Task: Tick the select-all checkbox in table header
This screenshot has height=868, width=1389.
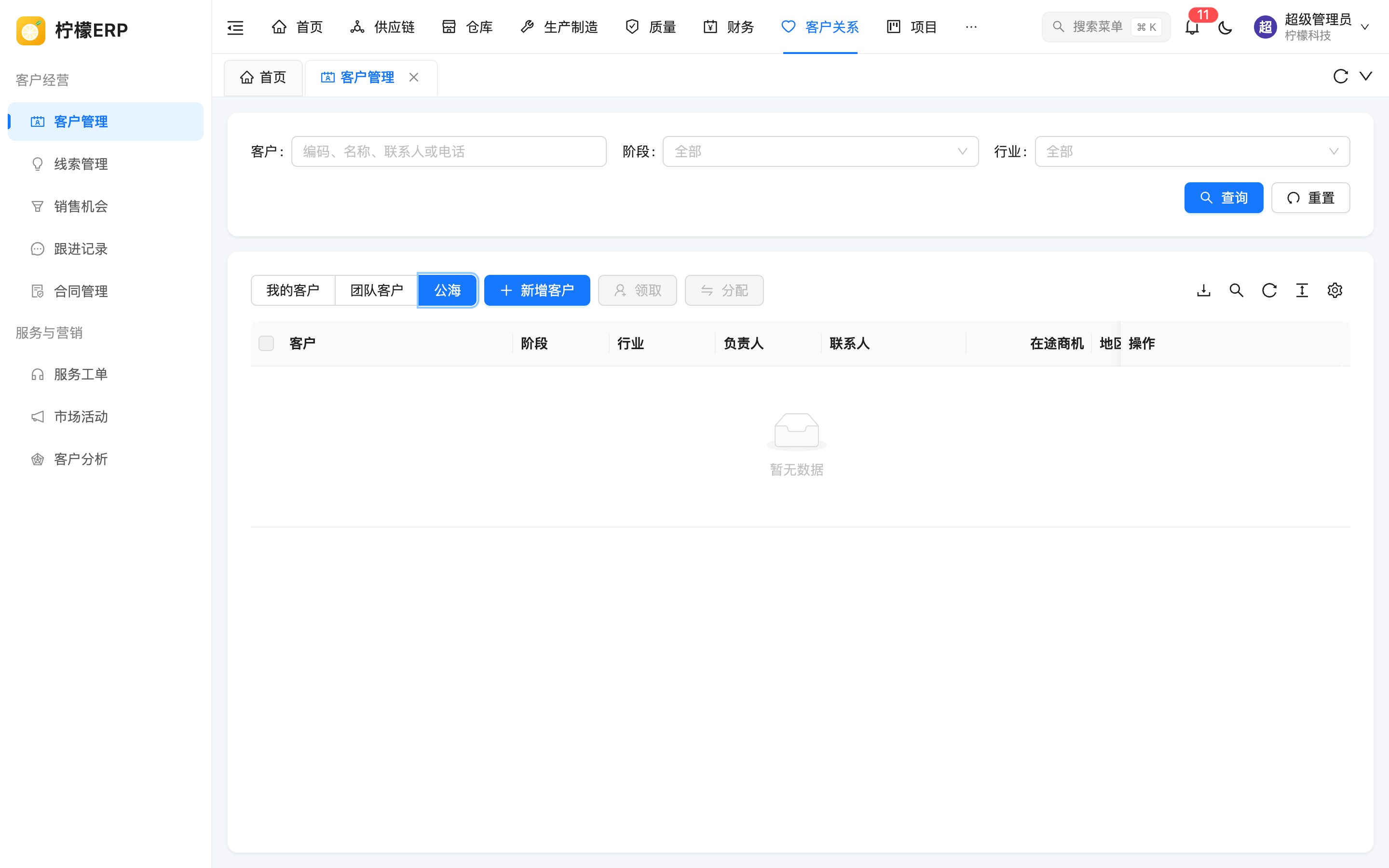Action: coord(266,343)
